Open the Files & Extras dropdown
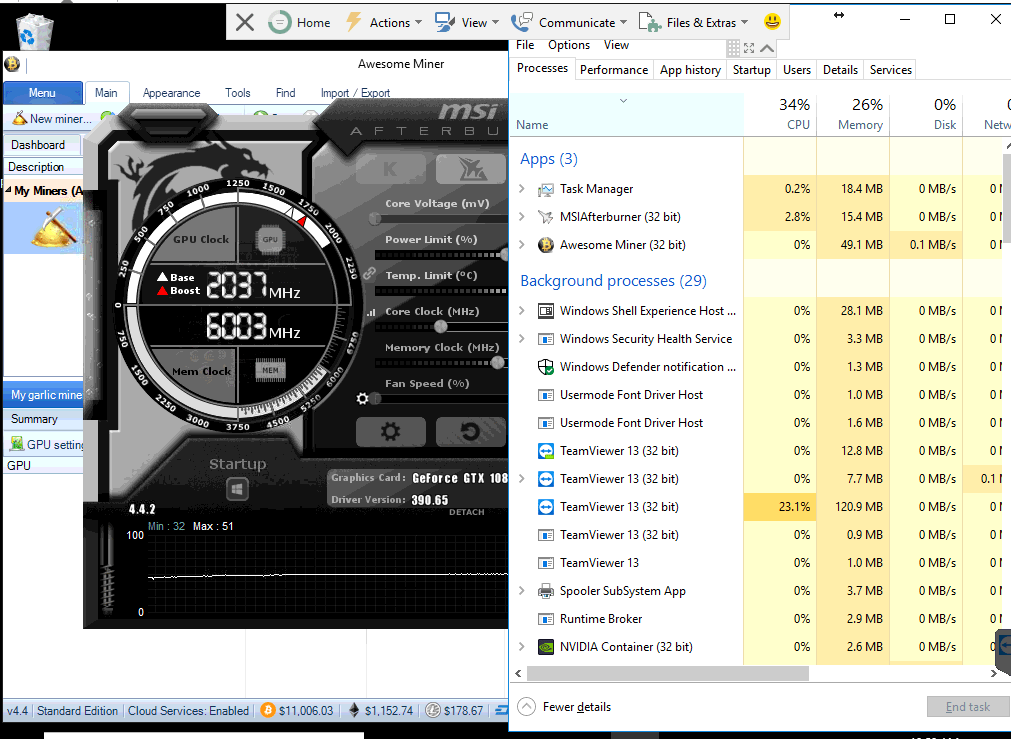The height and width of the screenshot is (739, 1011). tap(693, 22)
